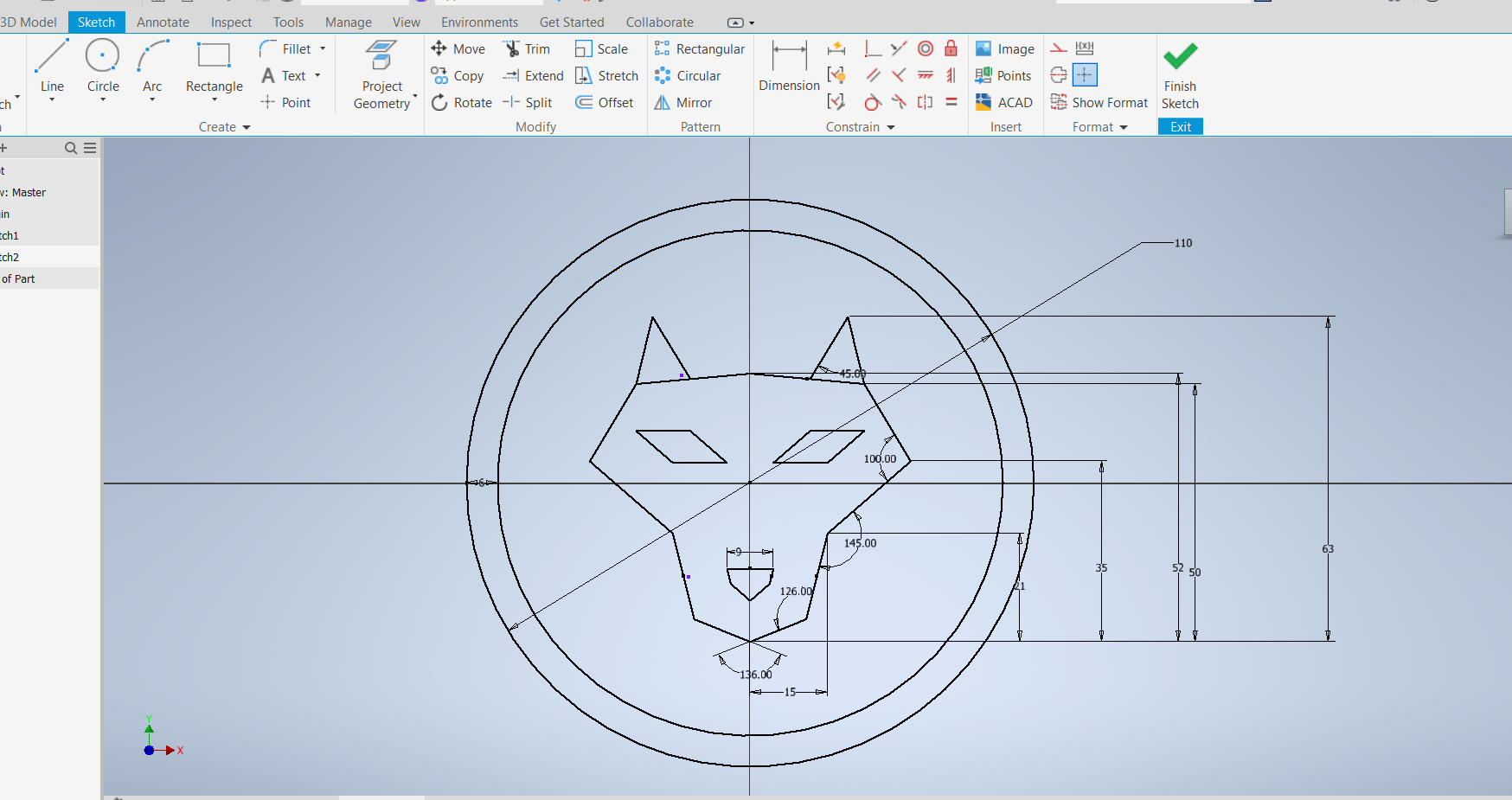The height and width of the screenshot is (800, 1512).
Task: Click Finish Sketch button
Action: (1180, 76)
